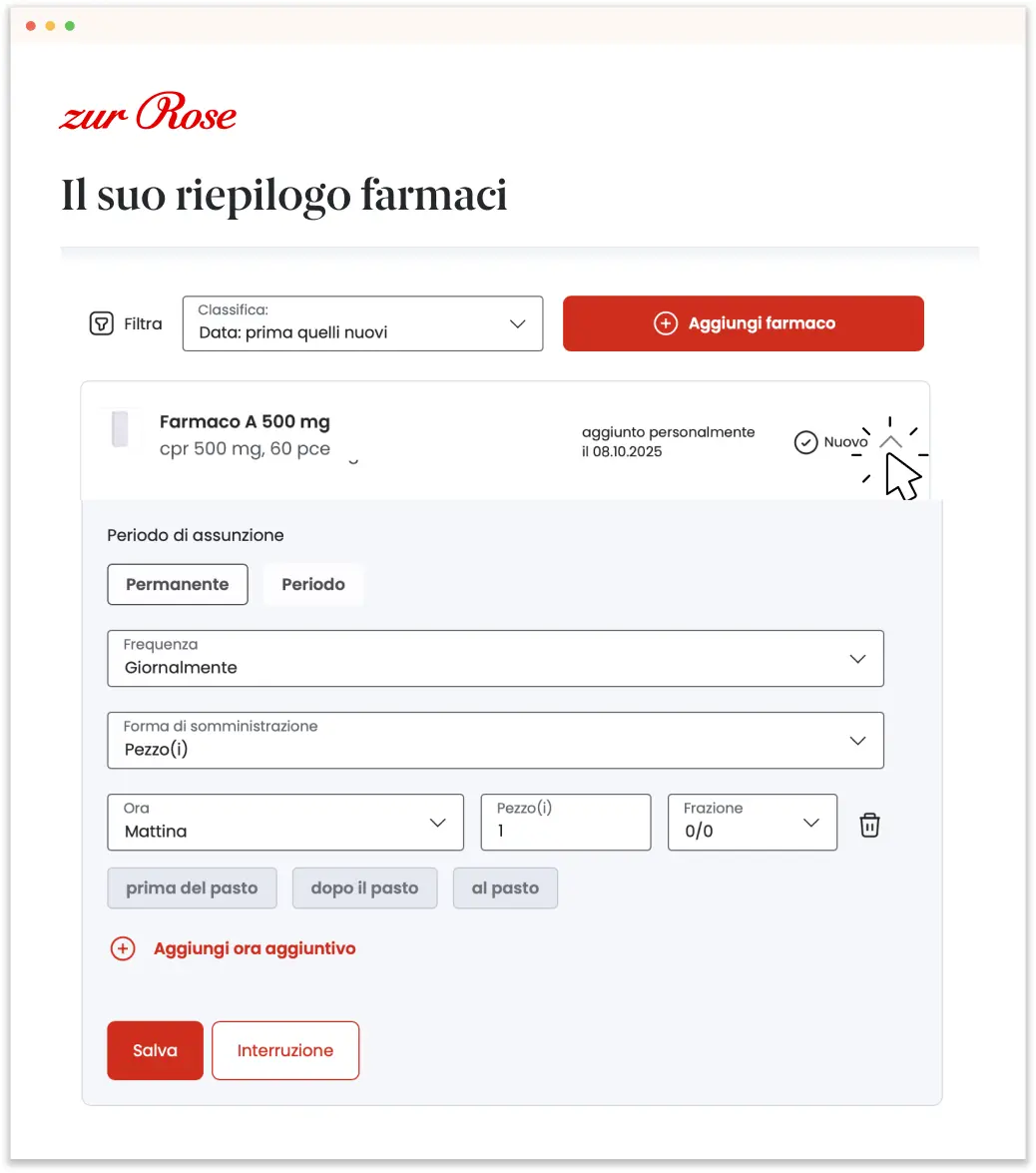Toggle the dopo il pasto option
The width and height of the screenshot is (1036, 1173).
365,887
